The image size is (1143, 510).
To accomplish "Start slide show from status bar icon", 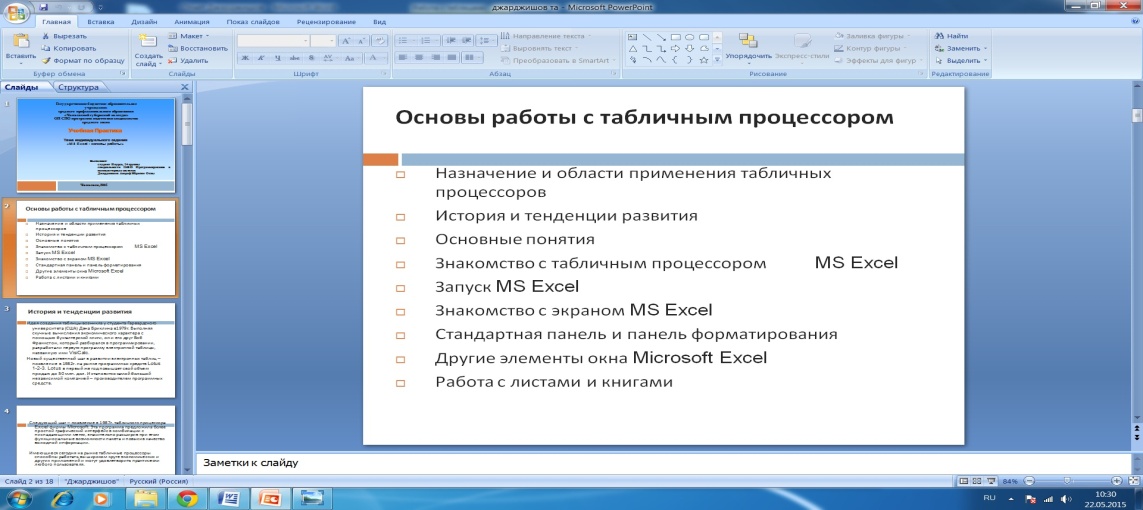I will tap(990, 481).
